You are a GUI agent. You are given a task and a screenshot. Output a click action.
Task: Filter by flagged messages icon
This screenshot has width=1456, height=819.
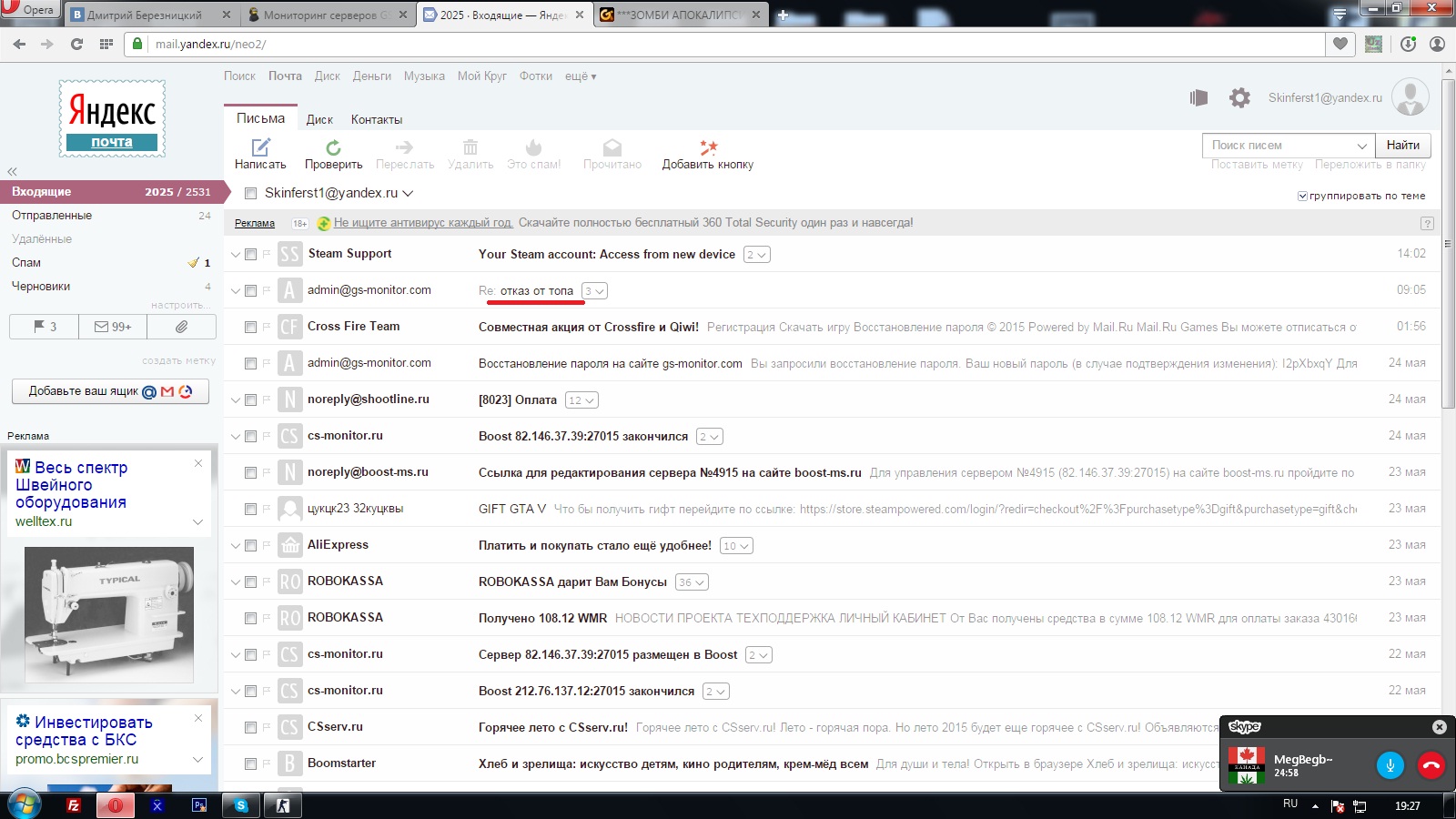45,326
